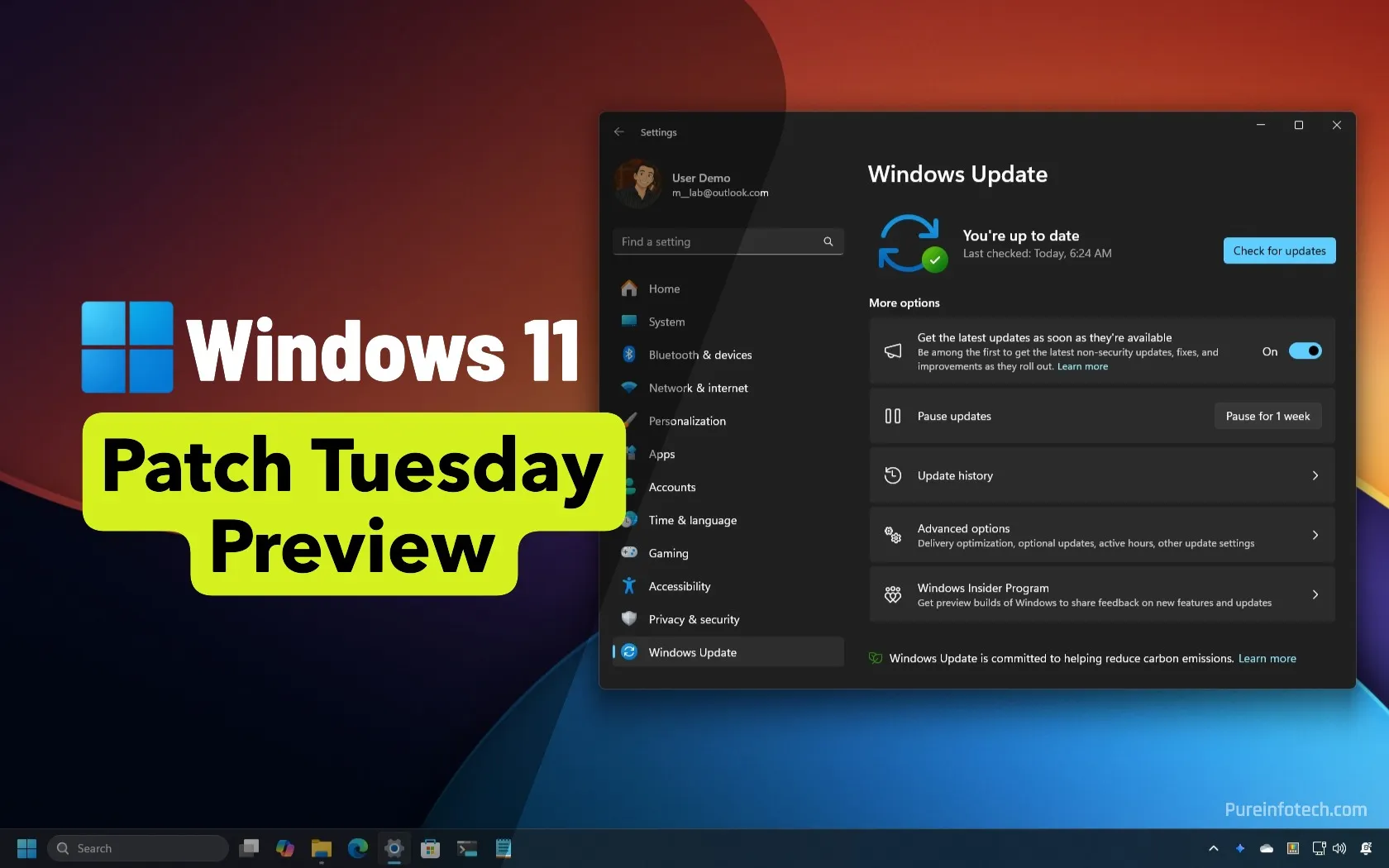Screen dimensions: 1389x868
Task: Open Notepad from the taskbar
Action: [504, 848]
